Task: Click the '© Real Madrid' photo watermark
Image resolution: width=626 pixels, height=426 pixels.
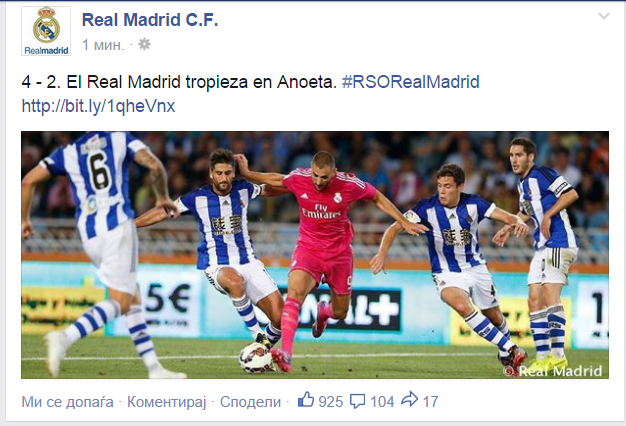Action: point(553,371)
